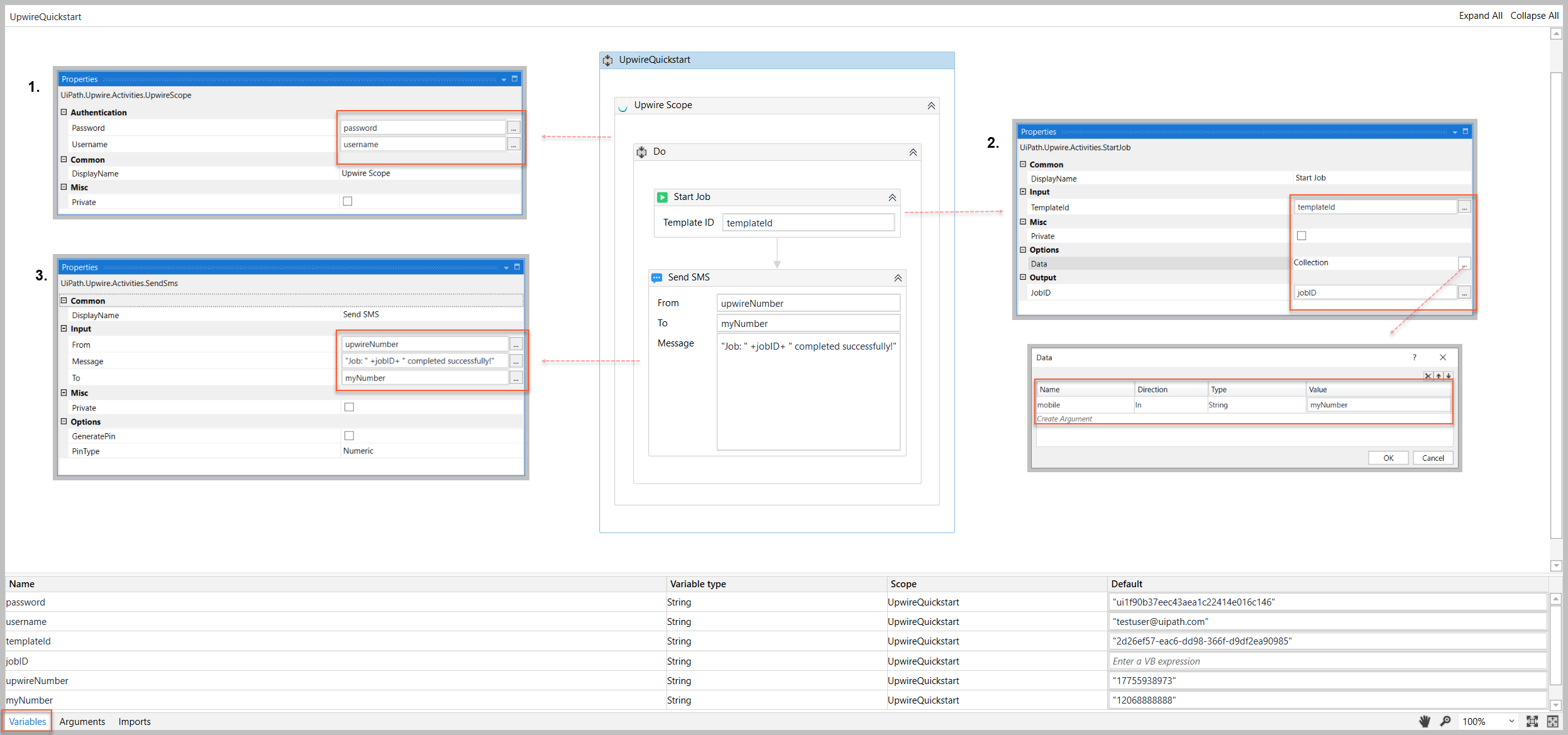Viewport: 1568px width, 735px height.
Task: Collapse the Do sequence
Action: 913,152
